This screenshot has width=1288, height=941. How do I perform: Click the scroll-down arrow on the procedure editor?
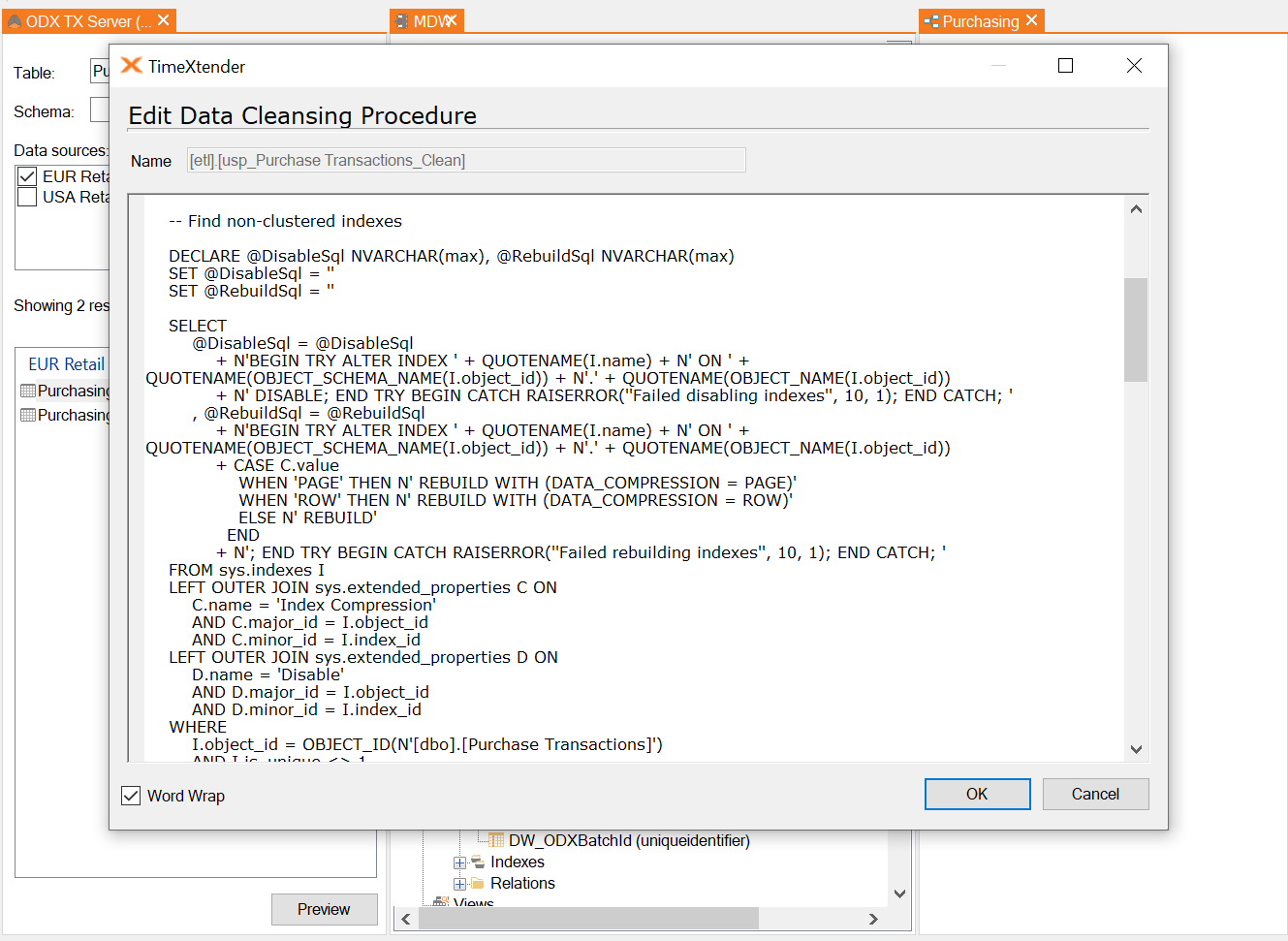click(1136, 749)
